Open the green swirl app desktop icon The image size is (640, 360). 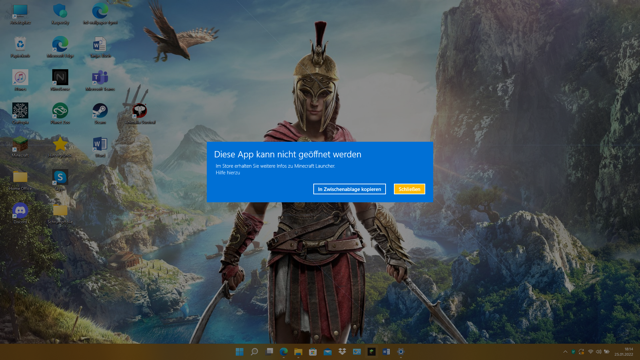(60, 111)
